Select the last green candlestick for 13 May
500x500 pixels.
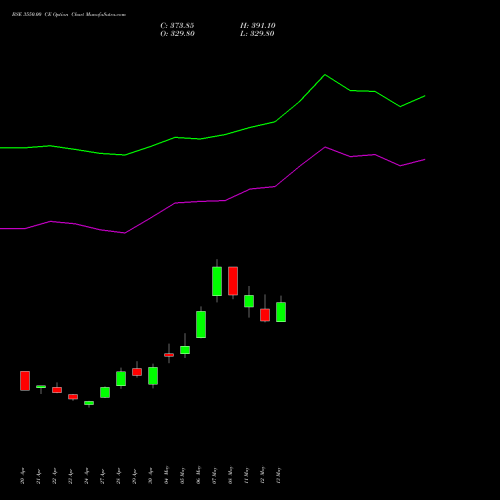tap(281, 312)
